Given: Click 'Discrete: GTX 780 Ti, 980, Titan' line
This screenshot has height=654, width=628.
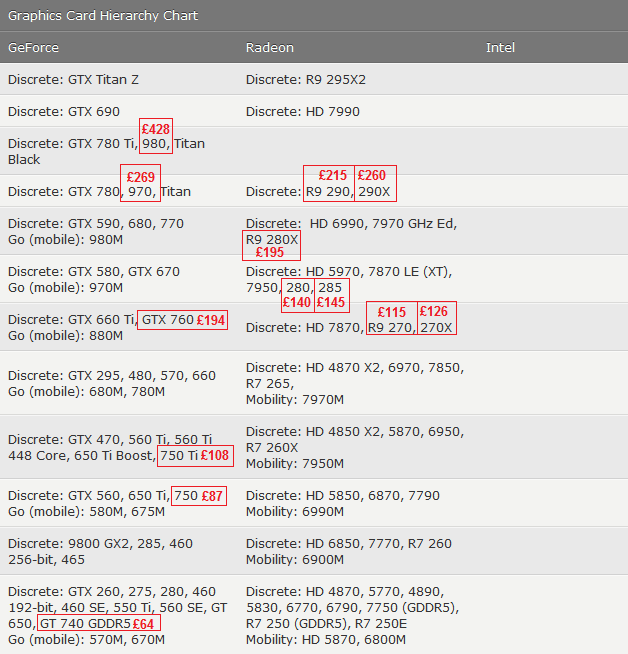Looking at the screenshot, I should click(106, 143).
